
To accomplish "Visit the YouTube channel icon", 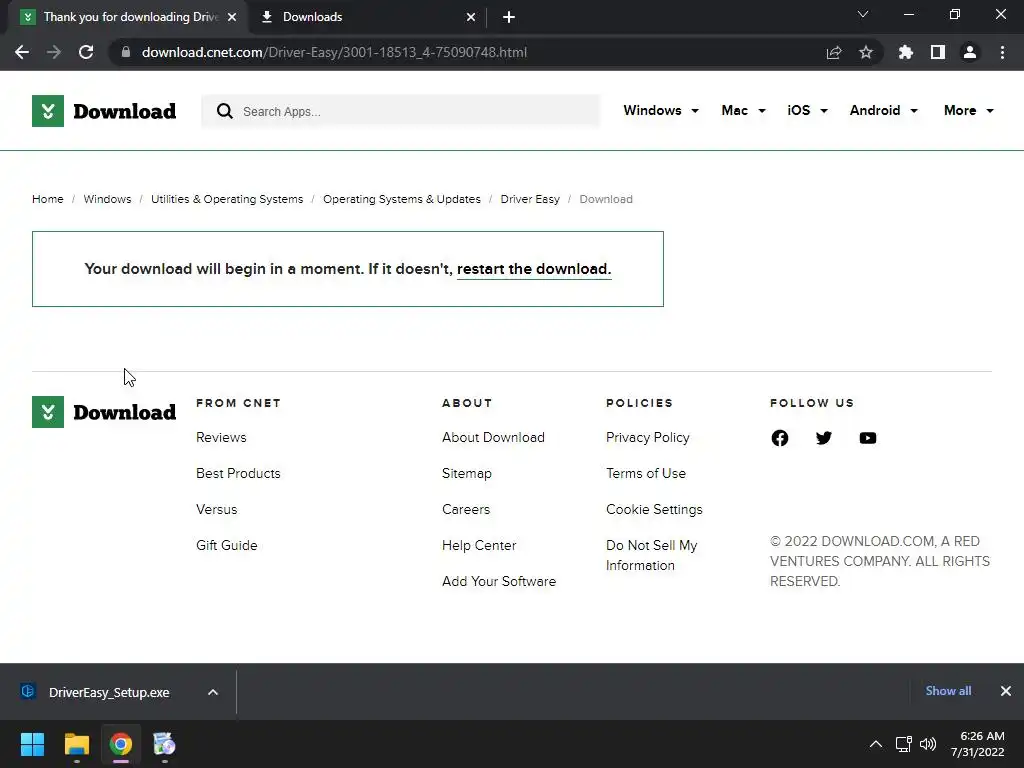I will click(x=868, y=438).
